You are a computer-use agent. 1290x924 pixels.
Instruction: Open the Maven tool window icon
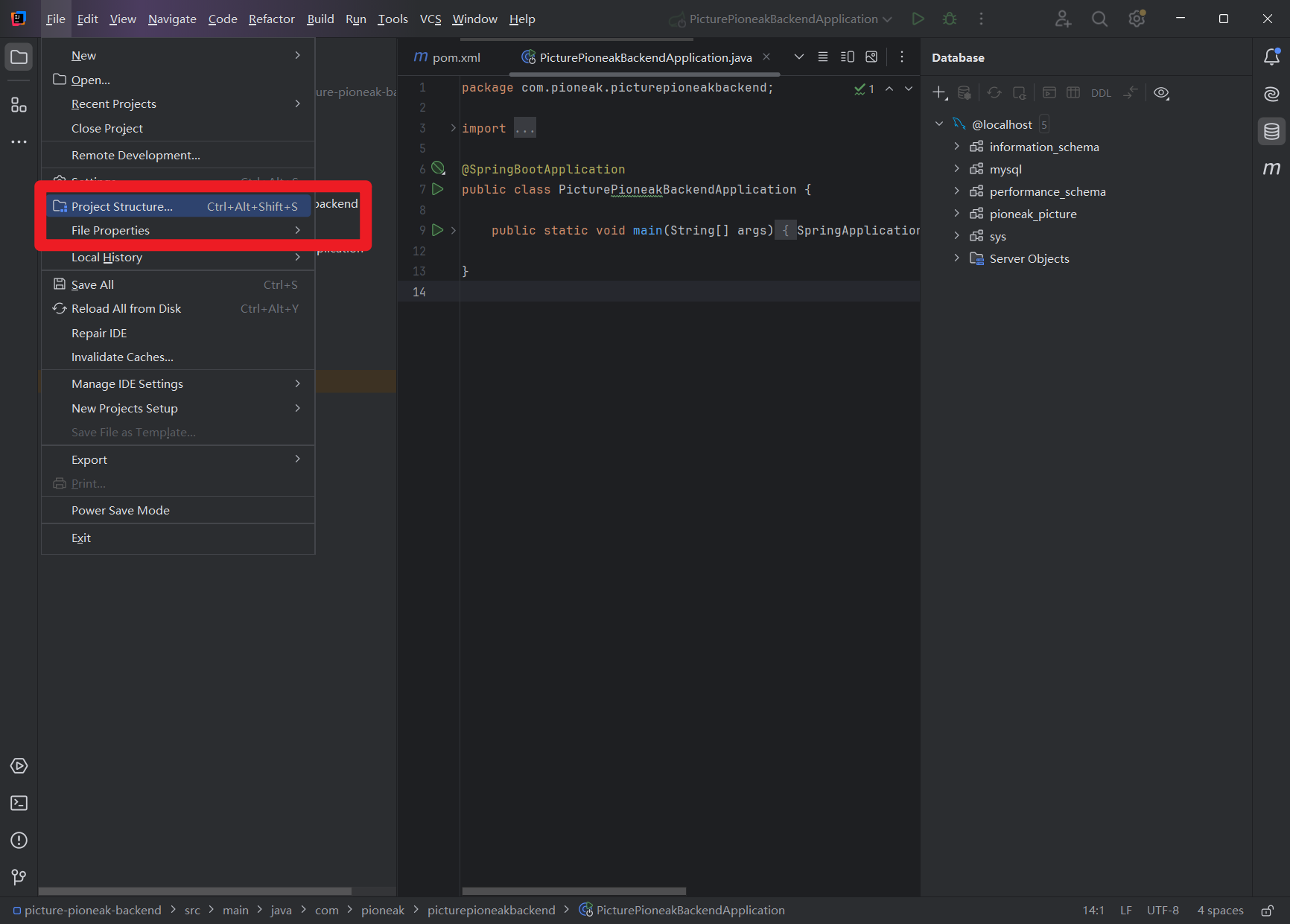(1271, 168)
